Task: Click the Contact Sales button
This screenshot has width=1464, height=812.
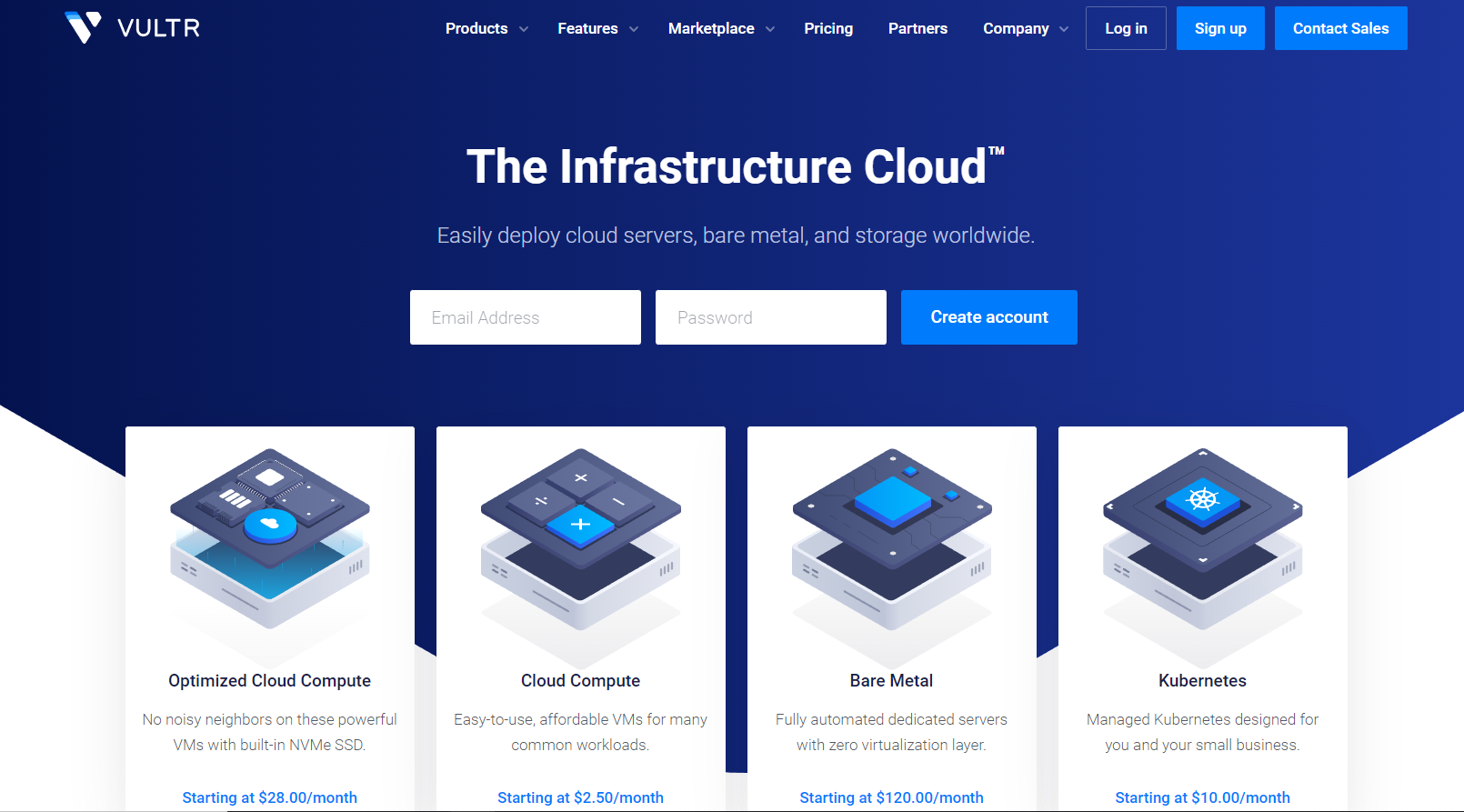Action: pos(1341,28)
